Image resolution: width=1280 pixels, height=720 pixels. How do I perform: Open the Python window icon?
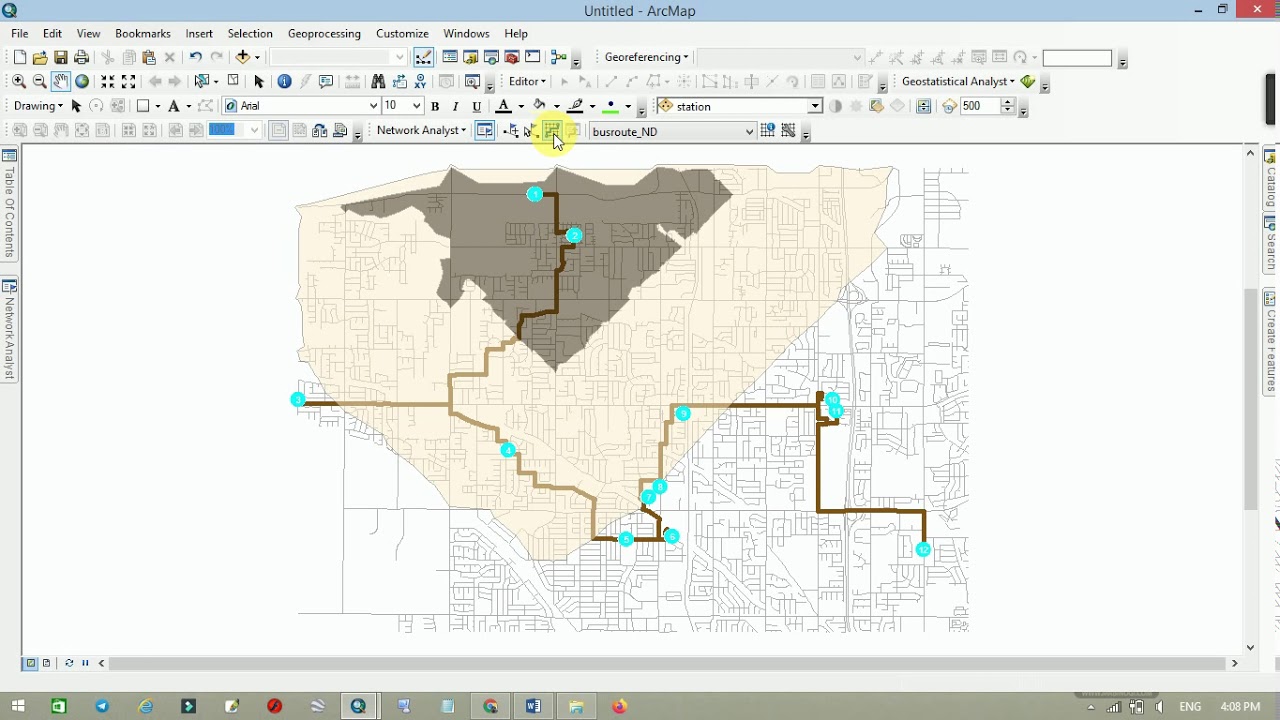tap(533, 57)
